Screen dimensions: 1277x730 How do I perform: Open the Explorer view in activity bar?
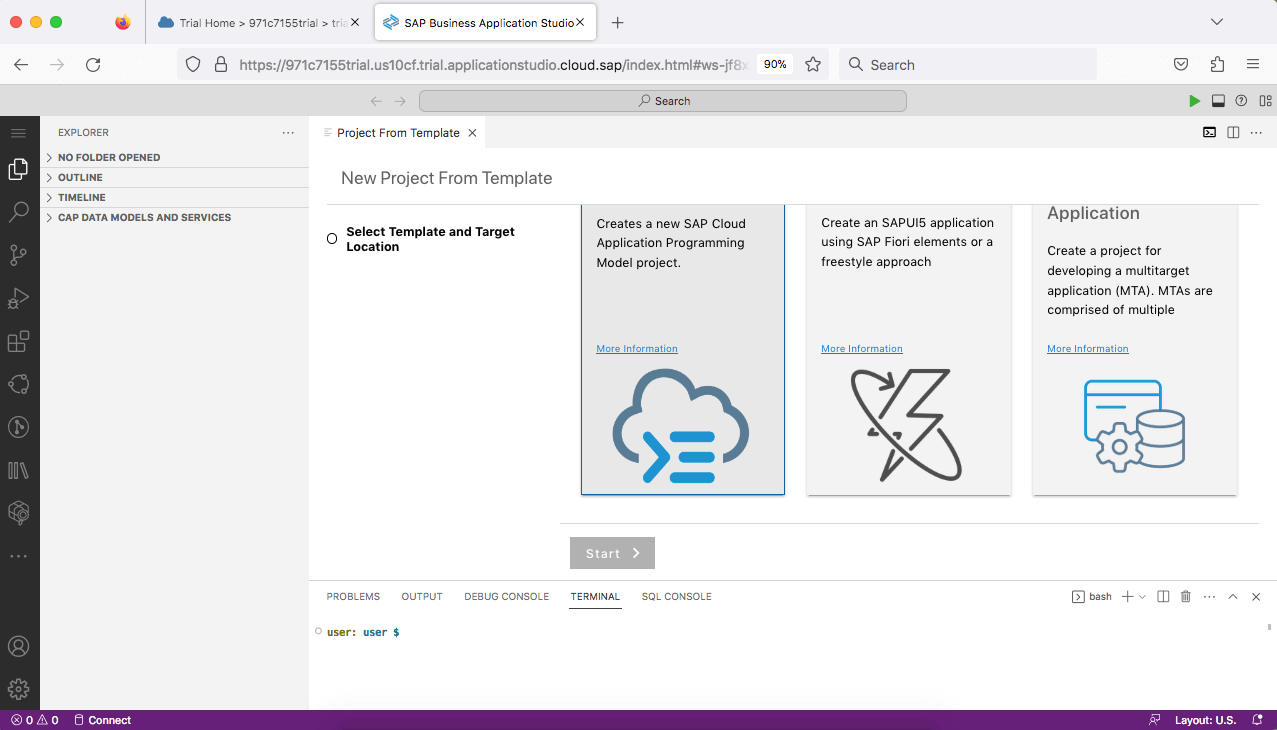click(x=18, y=170)
